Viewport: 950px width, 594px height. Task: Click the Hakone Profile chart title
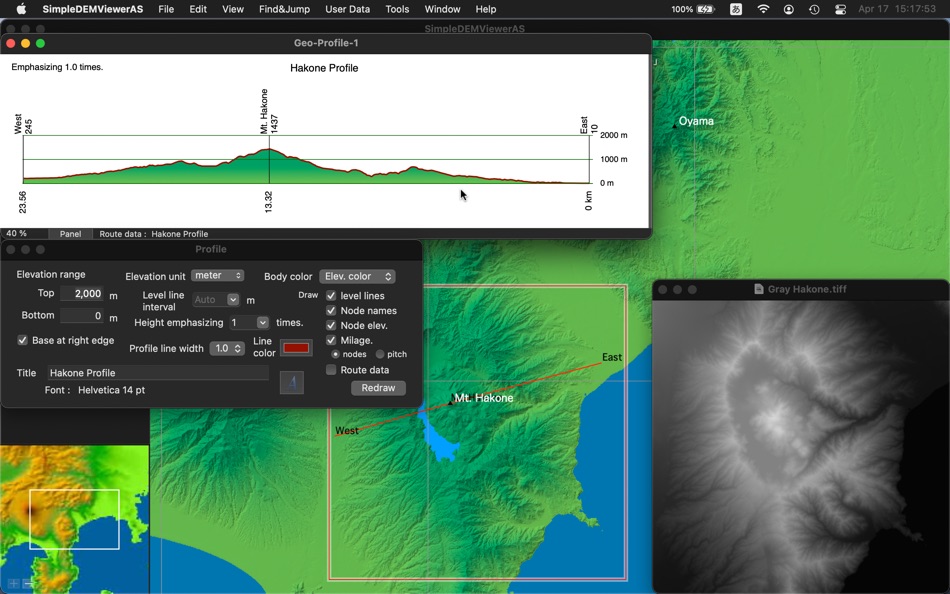[324, 68]
